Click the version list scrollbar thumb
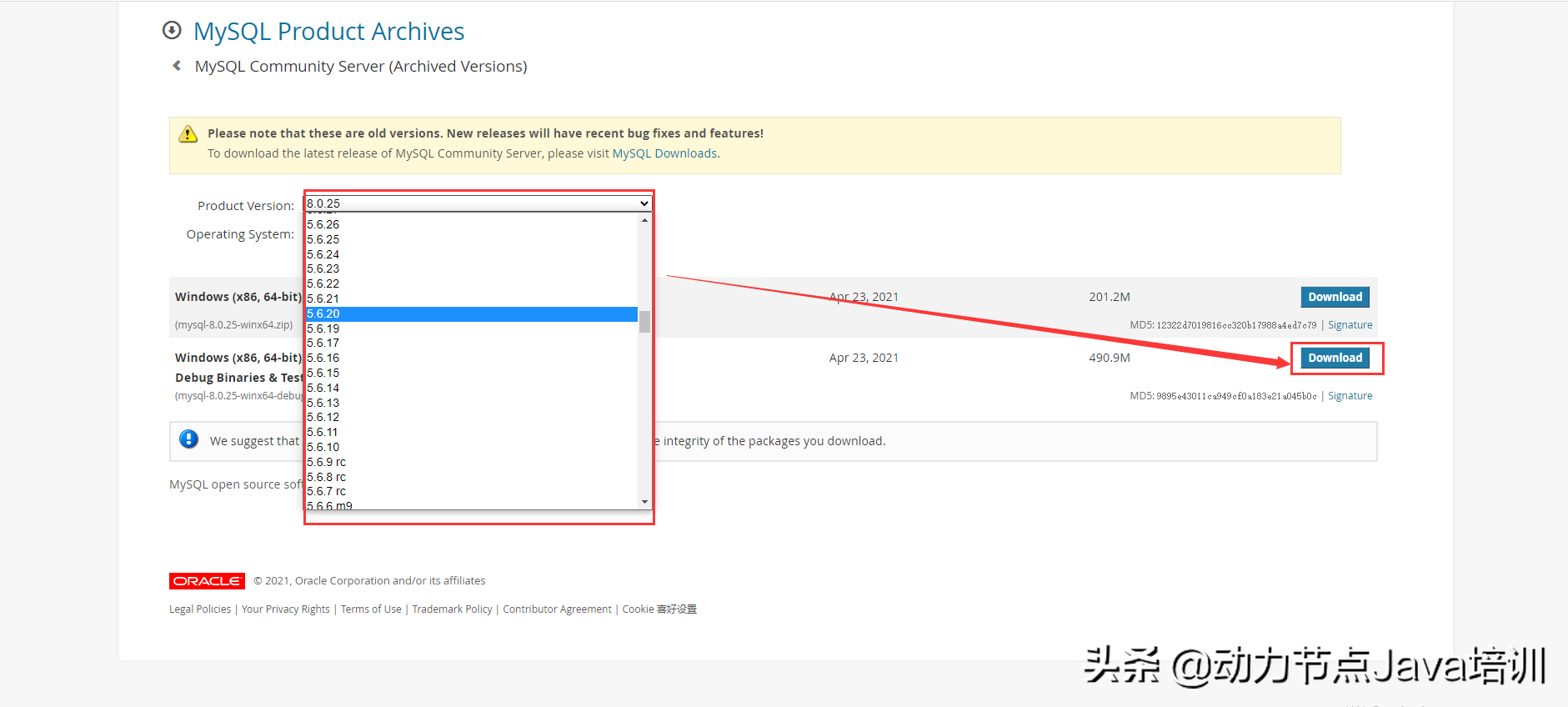The width and height of the screenshot is (1568, 707). [x=644, y=321]
